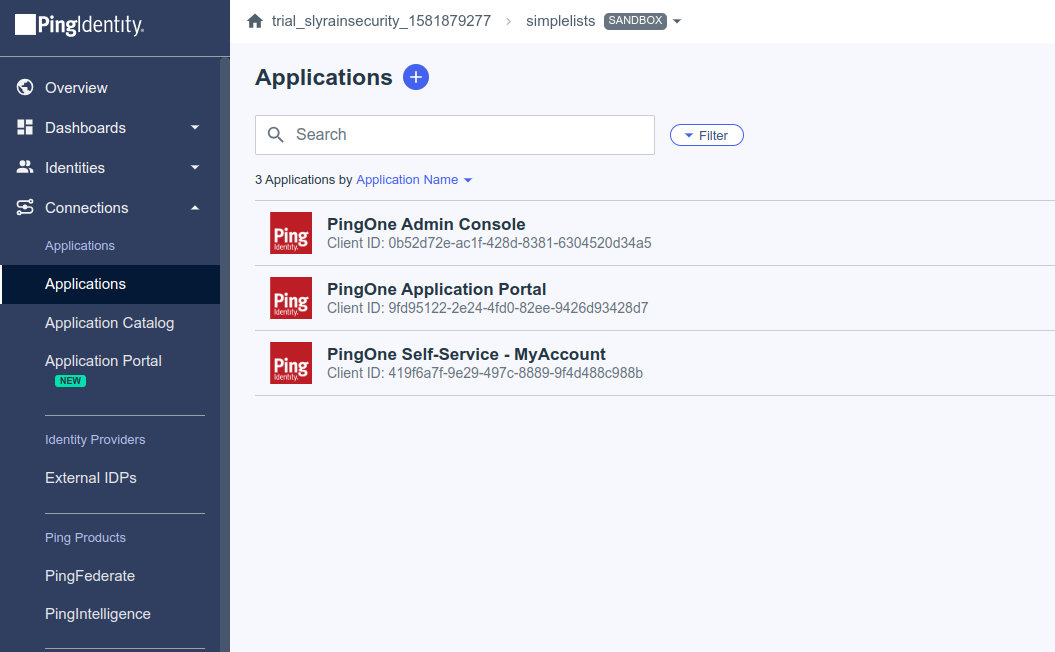The image size is (1055, 652).
Task: Click PingOne Admin Console Ping logo
Action: coord(291,233)
